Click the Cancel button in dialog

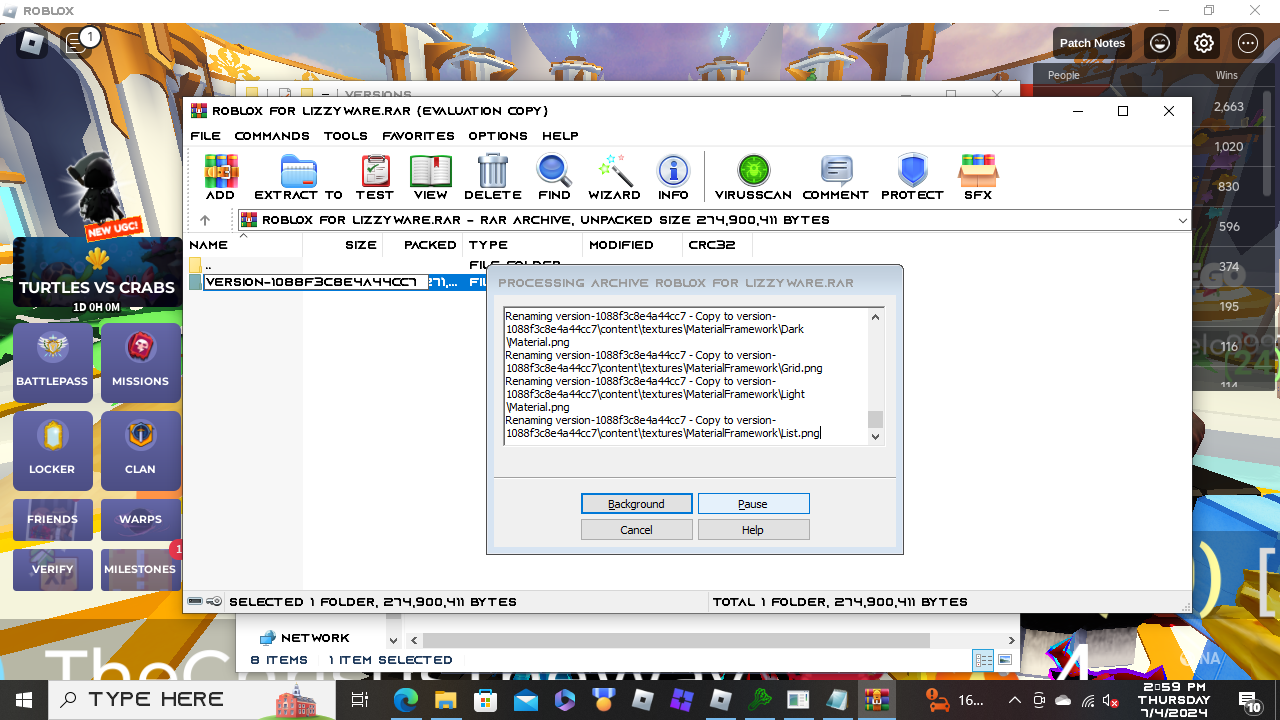pos(636,530)
